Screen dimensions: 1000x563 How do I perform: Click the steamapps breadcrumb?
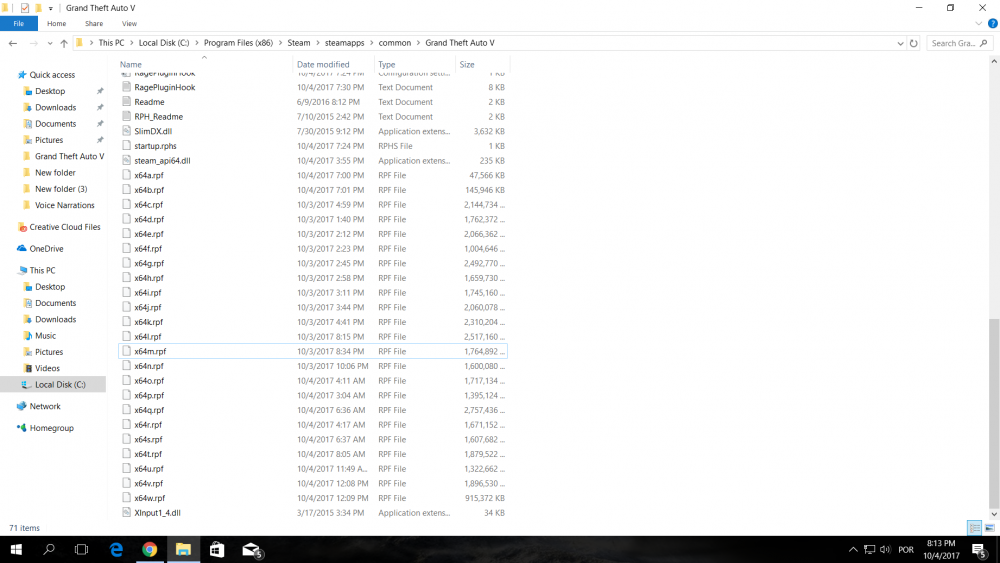coord(344,43)
